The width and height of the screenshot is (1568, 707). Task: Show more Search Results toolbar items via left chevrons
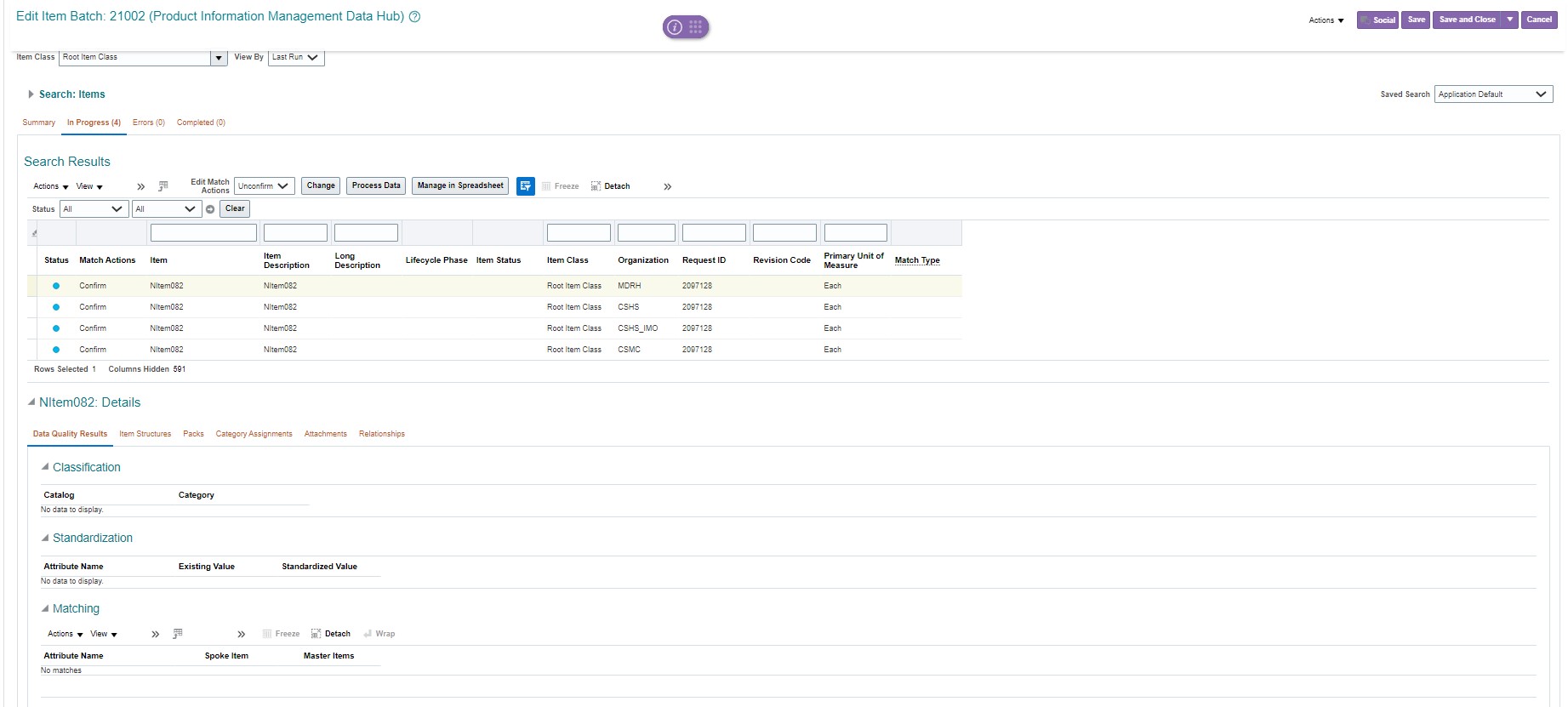coord(141,186)
